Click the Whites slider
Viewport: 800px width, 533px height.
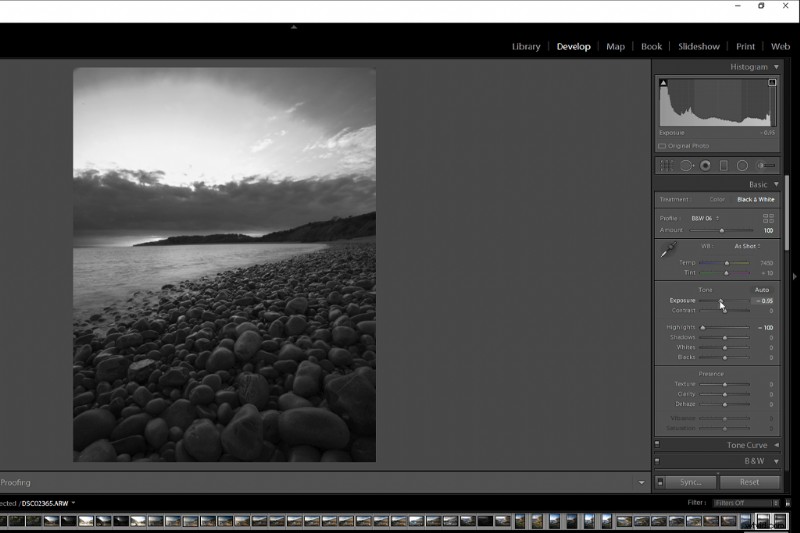coord(724,347)
